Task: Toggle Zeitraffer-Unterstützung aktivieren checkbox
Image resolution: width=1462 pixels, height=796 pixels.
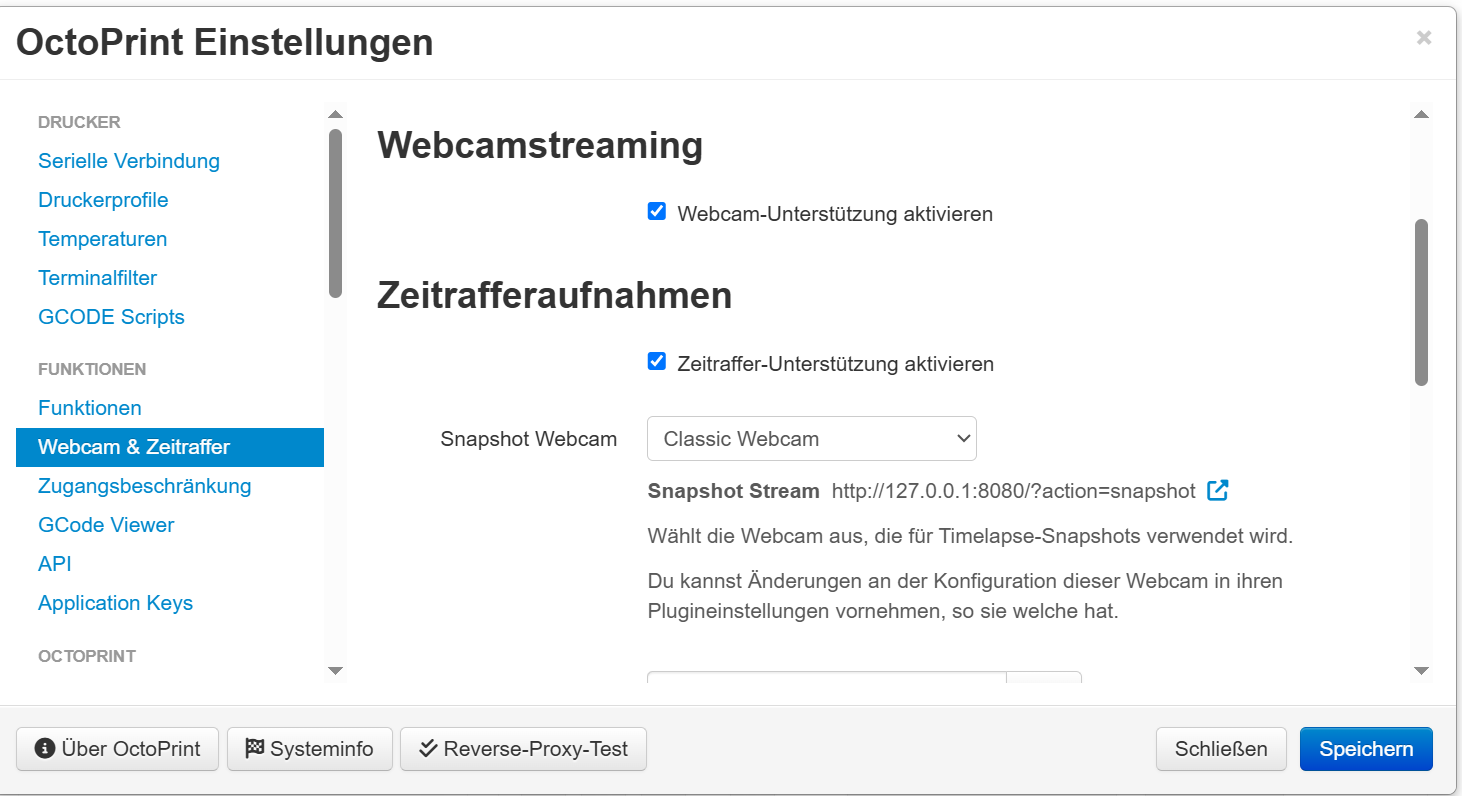Action: 657,362
